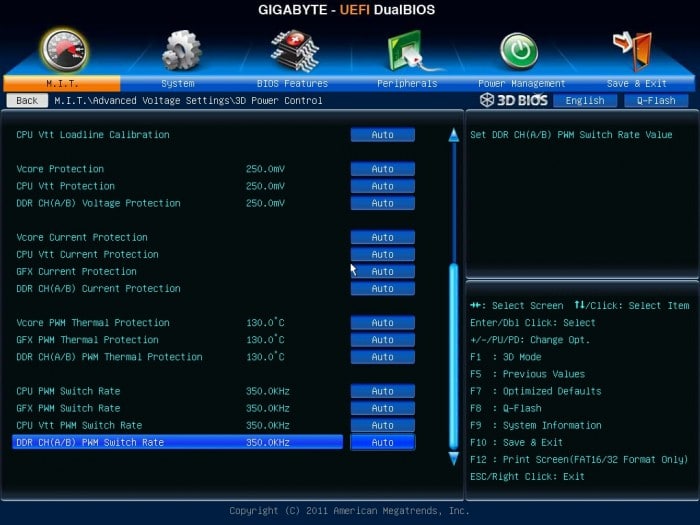The image size is (700, 525).
Task: Click the BIOS Features chip icon
Action: pos(295,50)
